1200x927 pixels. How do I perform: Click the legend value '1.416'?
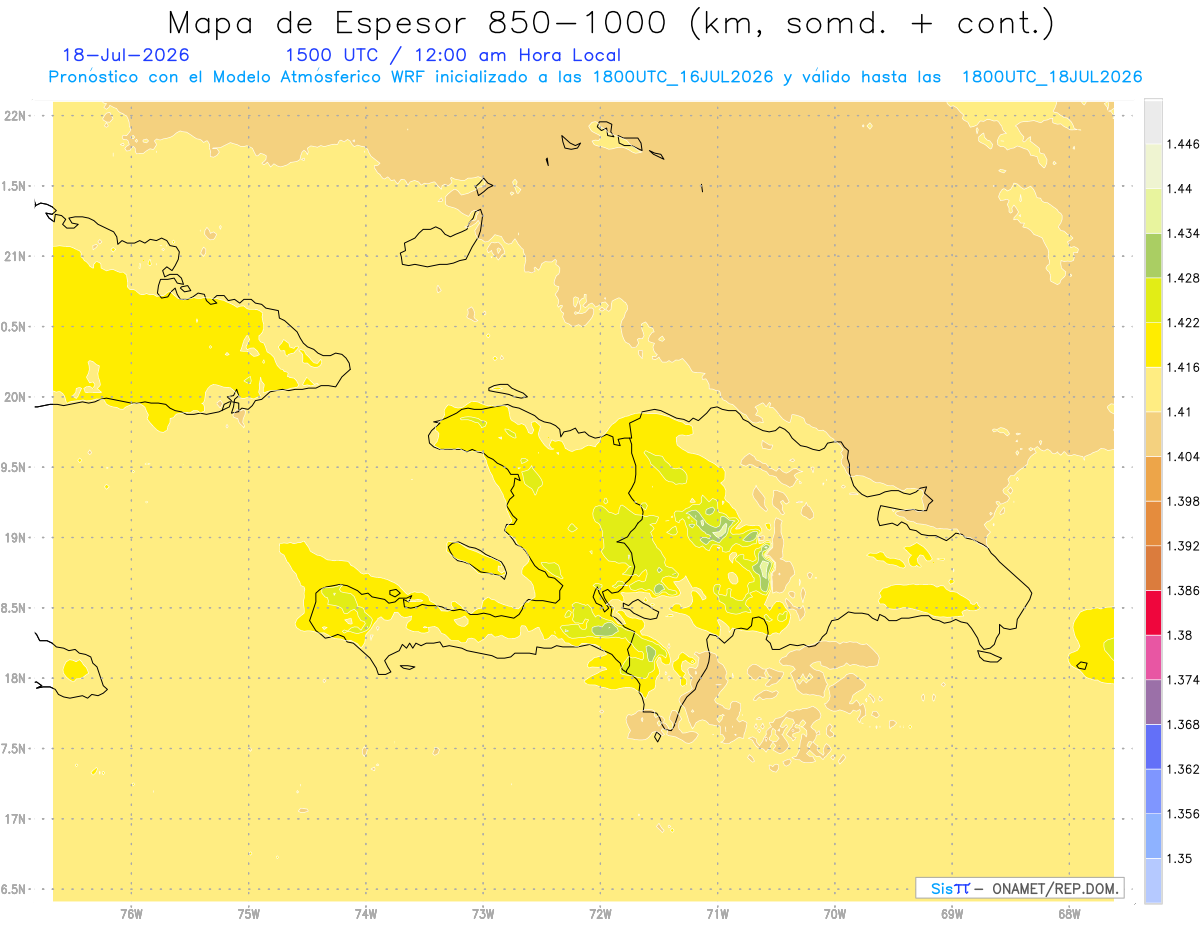tap(1183, 367)
